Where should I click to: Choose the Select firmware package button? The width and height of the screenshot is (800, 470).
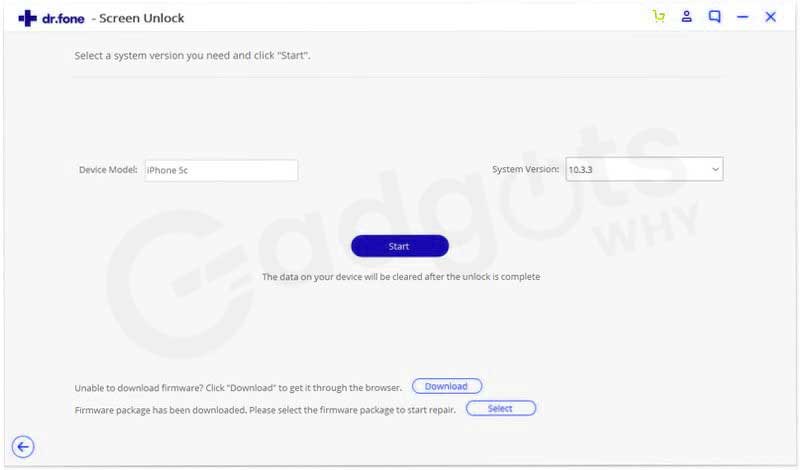tap(501, 408)
